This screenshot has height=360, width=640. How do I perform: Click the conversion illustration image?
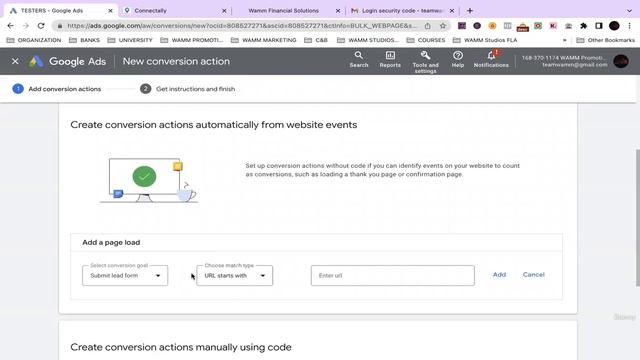coord(148,180)
